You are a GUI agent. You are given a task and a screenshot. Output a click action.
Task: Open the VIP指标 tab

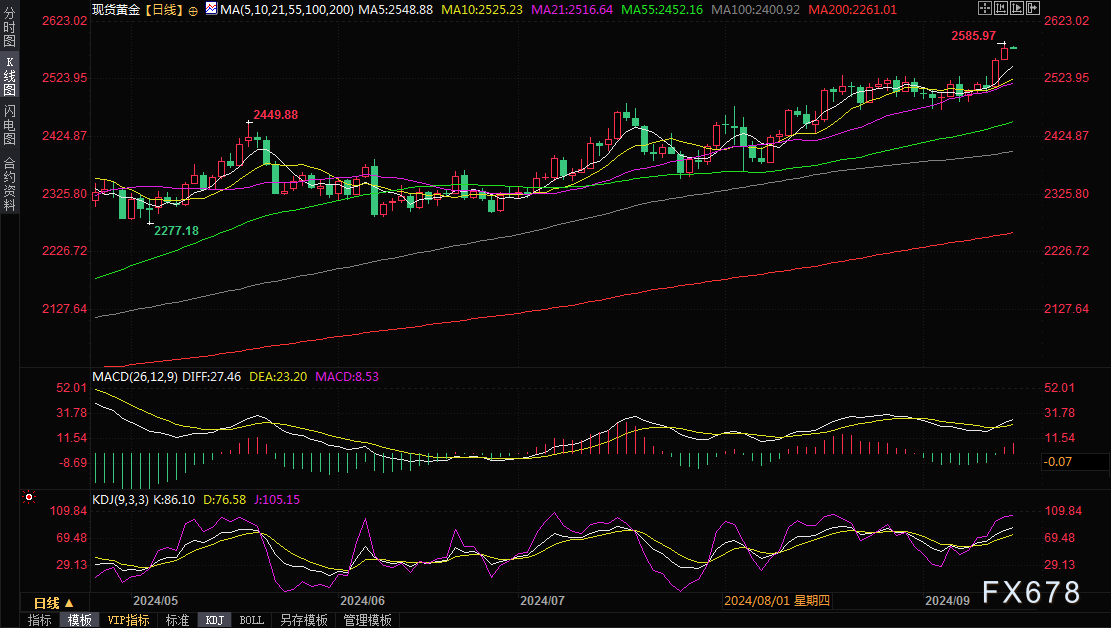[x=128, y=620]
